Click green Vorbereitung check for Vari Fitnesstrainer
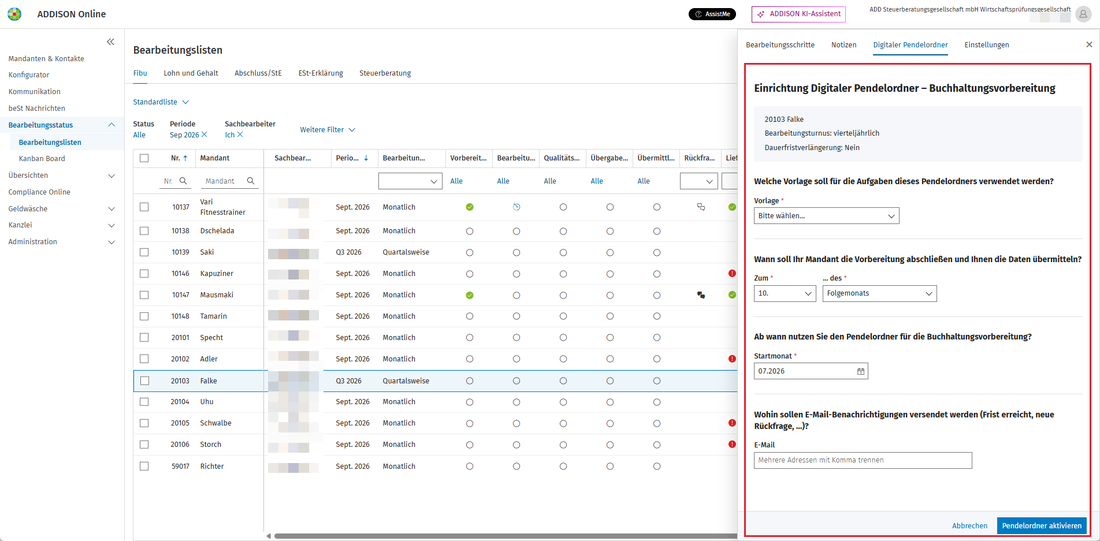Image resolution: width=1100 pixels, height=541 pixels. tap(469, 207)
